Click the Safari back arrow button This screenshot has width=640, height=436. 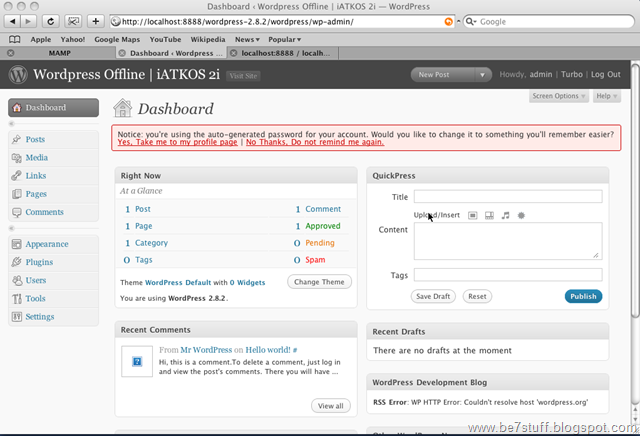pos(12,21)
